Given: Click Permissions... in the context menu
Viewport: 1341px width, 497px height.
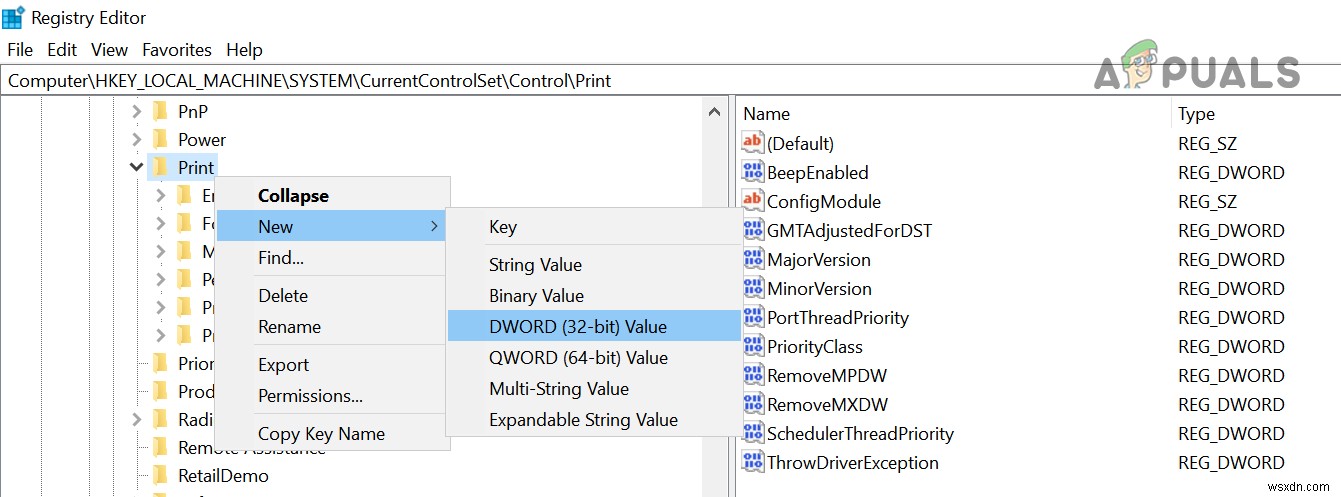Looking at the screenshot, I should [310, 396].
